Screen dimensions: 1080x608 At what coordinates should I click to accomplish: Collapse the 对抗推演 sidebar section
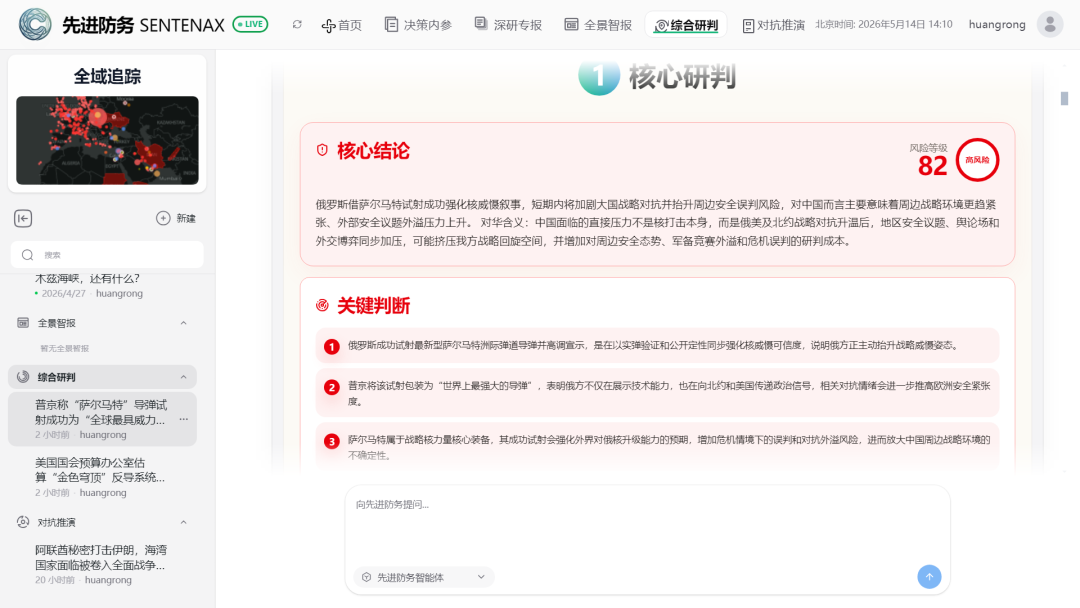183,523
